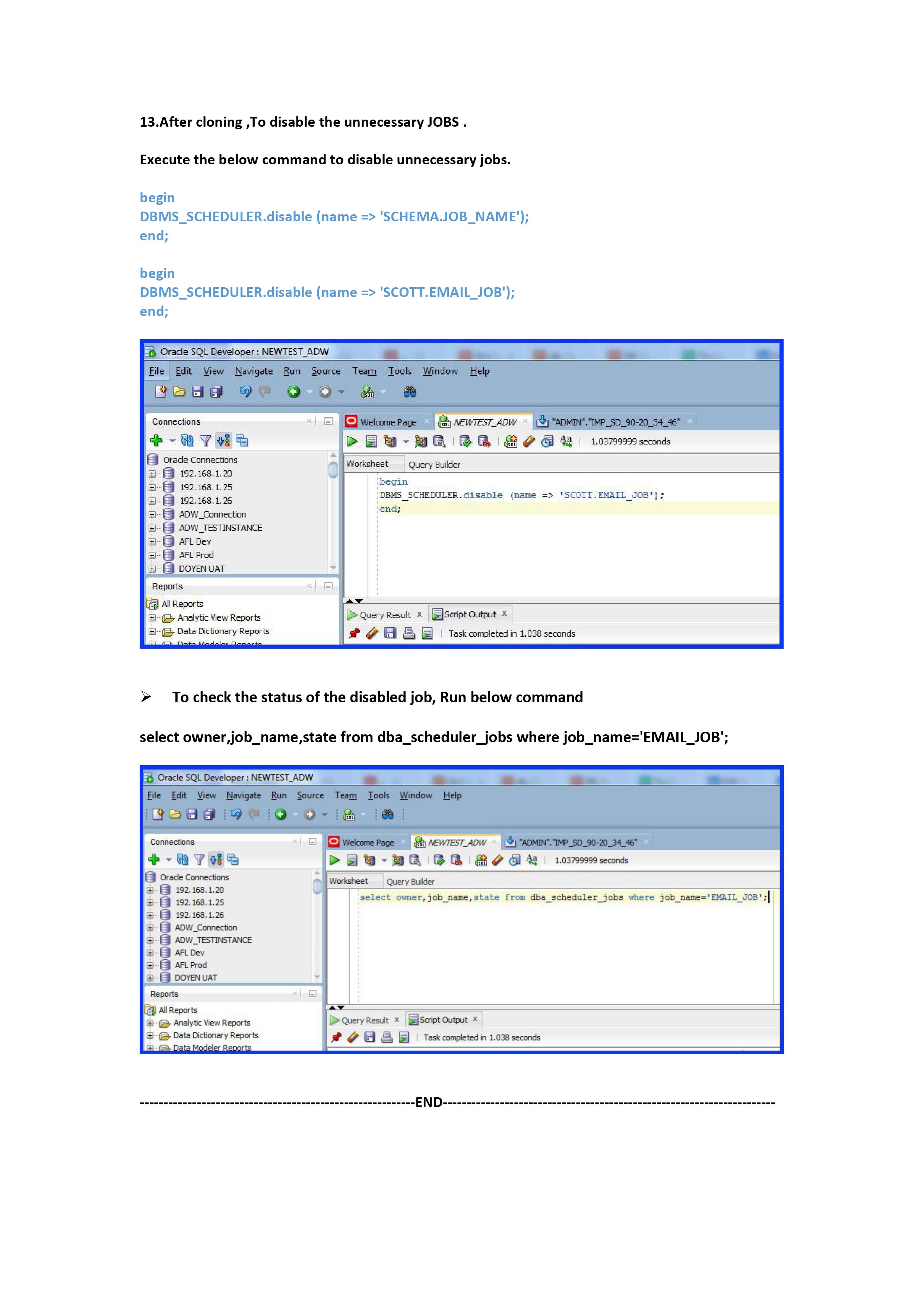Click inside select-query worksheet editor text
924x1307 pixels.
coord(563,898)
